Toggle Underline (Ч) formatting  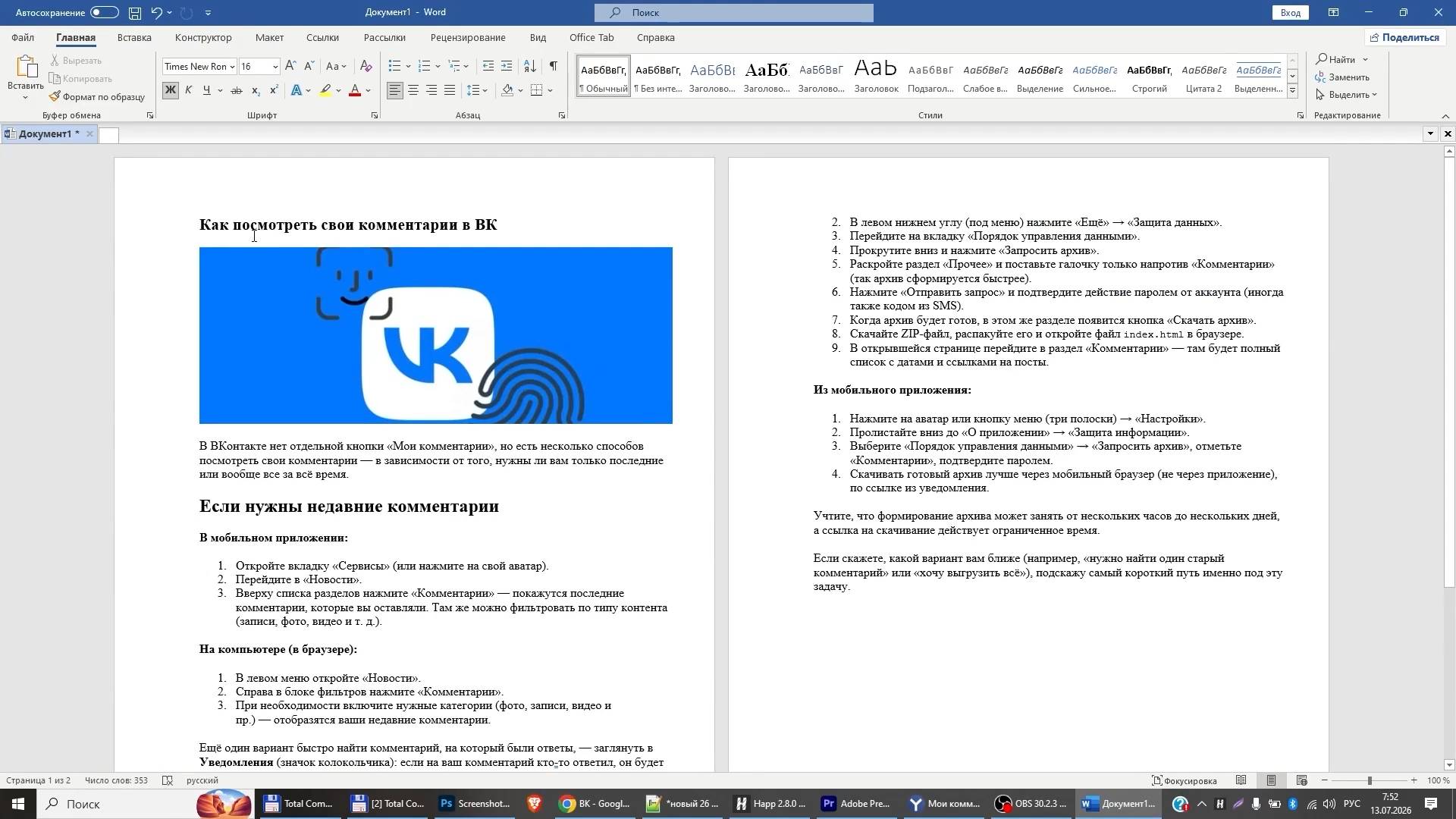[x=206, y=90]
